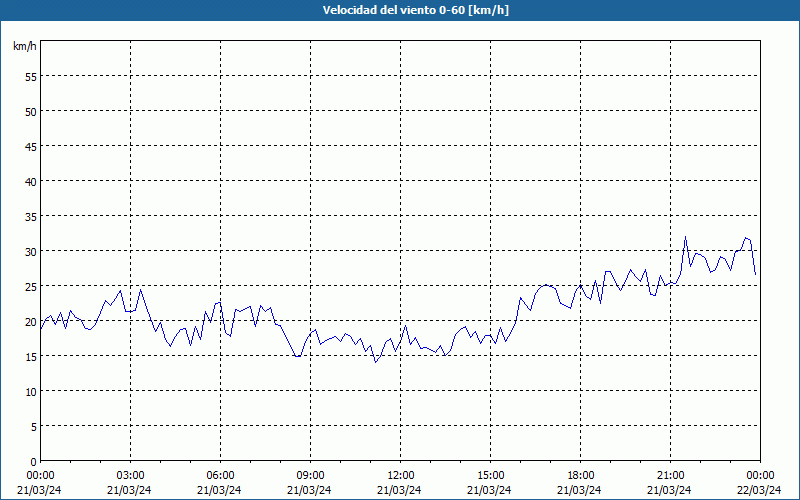Click the 03:00 time label on x-axis

point(131,476)
